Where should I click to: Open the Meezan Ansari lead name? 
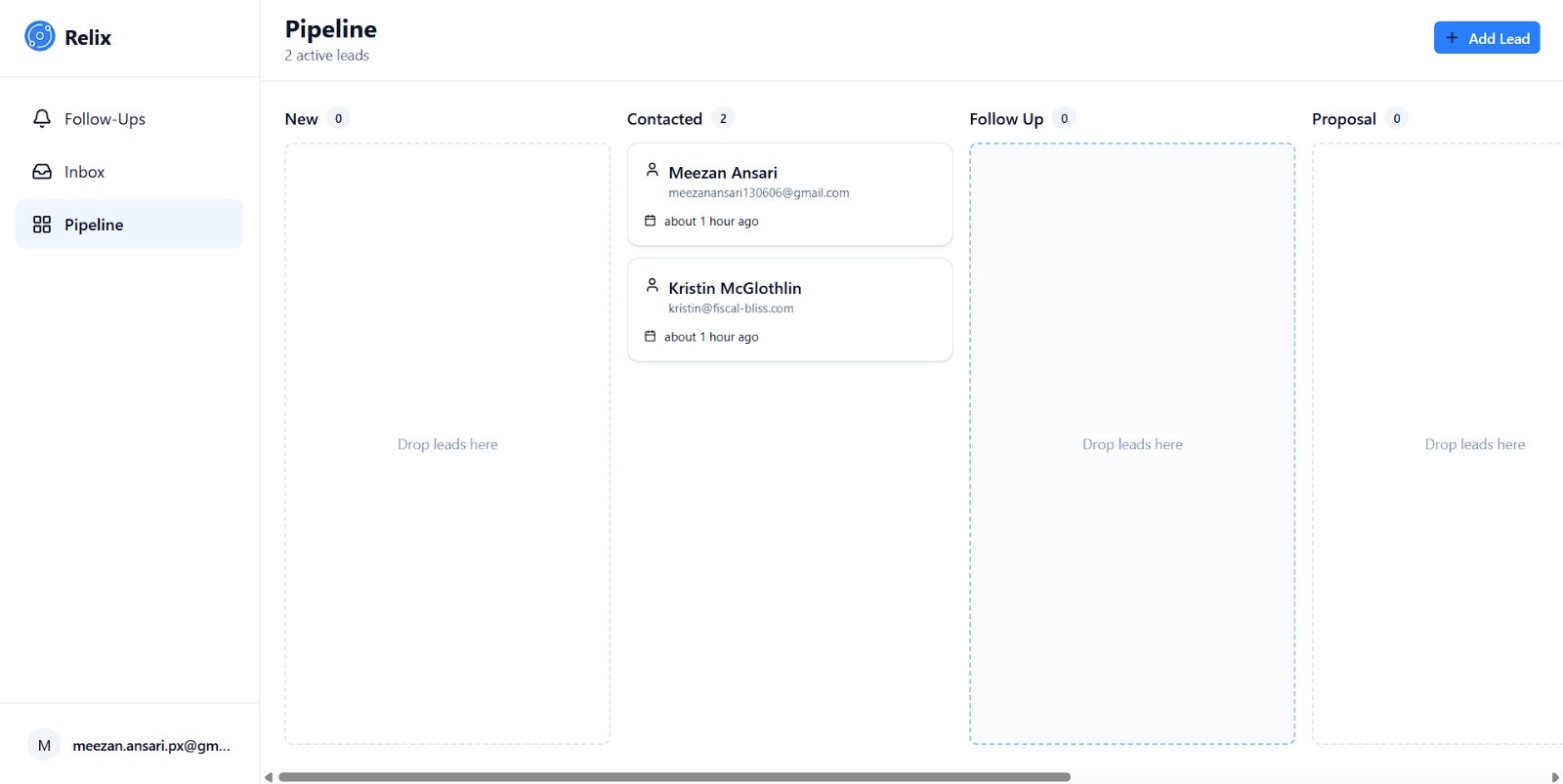[x=723, y=173]
